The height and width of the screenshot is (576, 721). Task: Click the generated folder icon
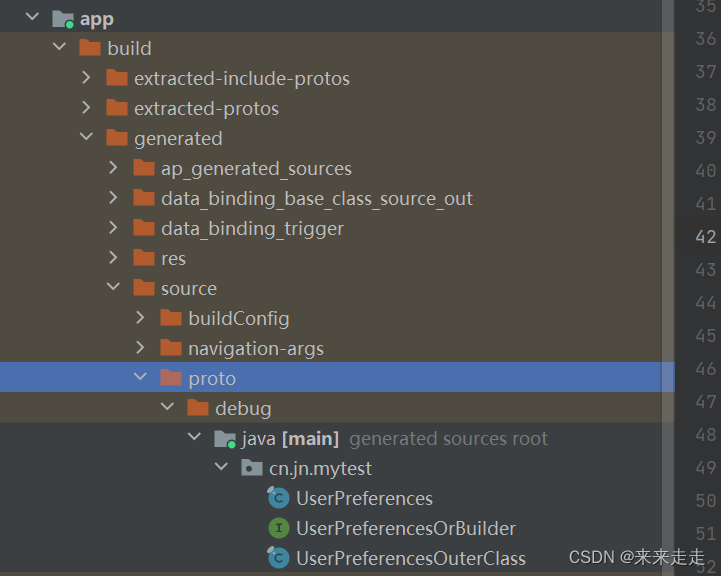[117, 137]
